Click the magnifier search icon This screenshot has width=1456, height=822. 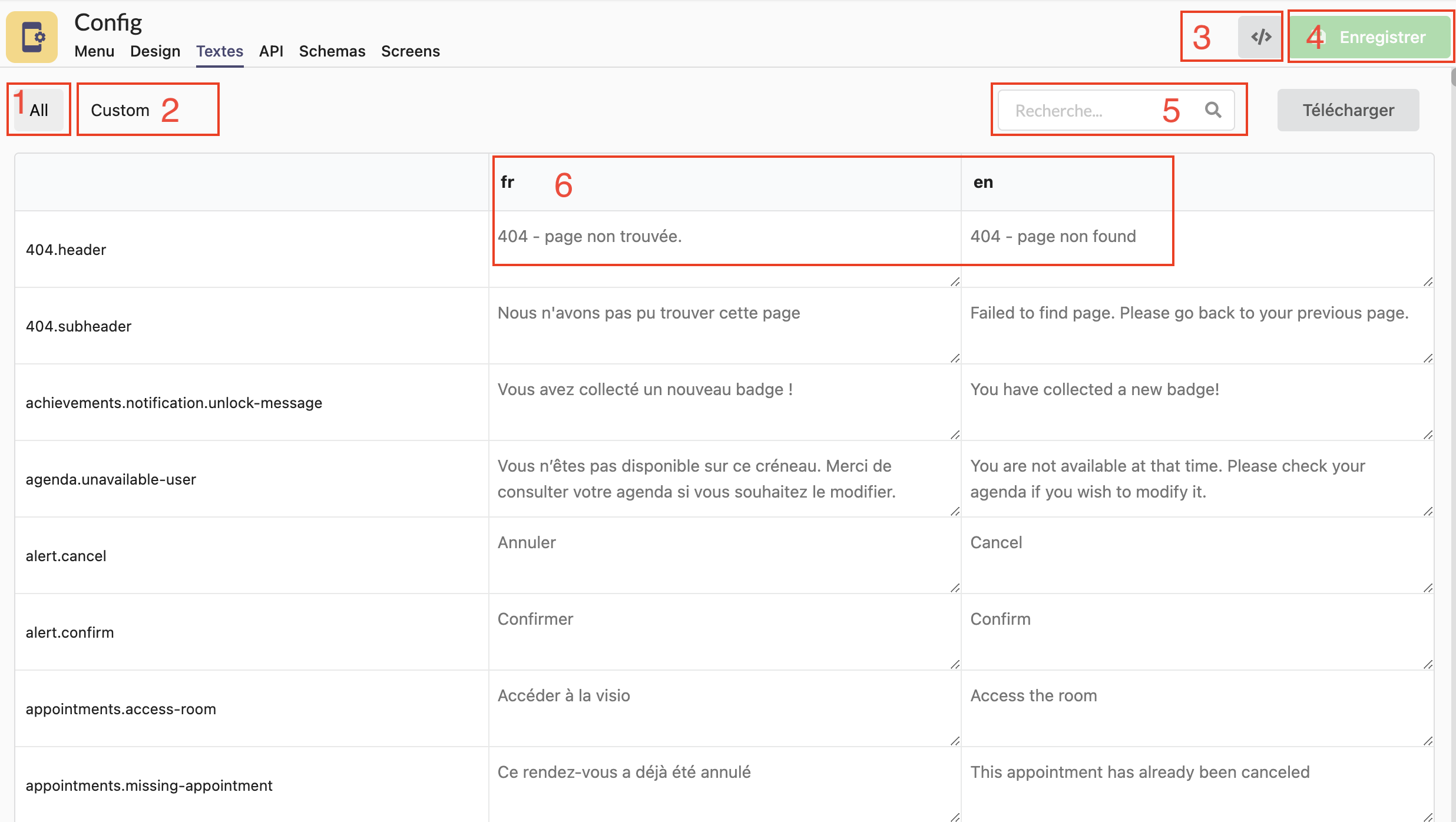pos(1213,110)
